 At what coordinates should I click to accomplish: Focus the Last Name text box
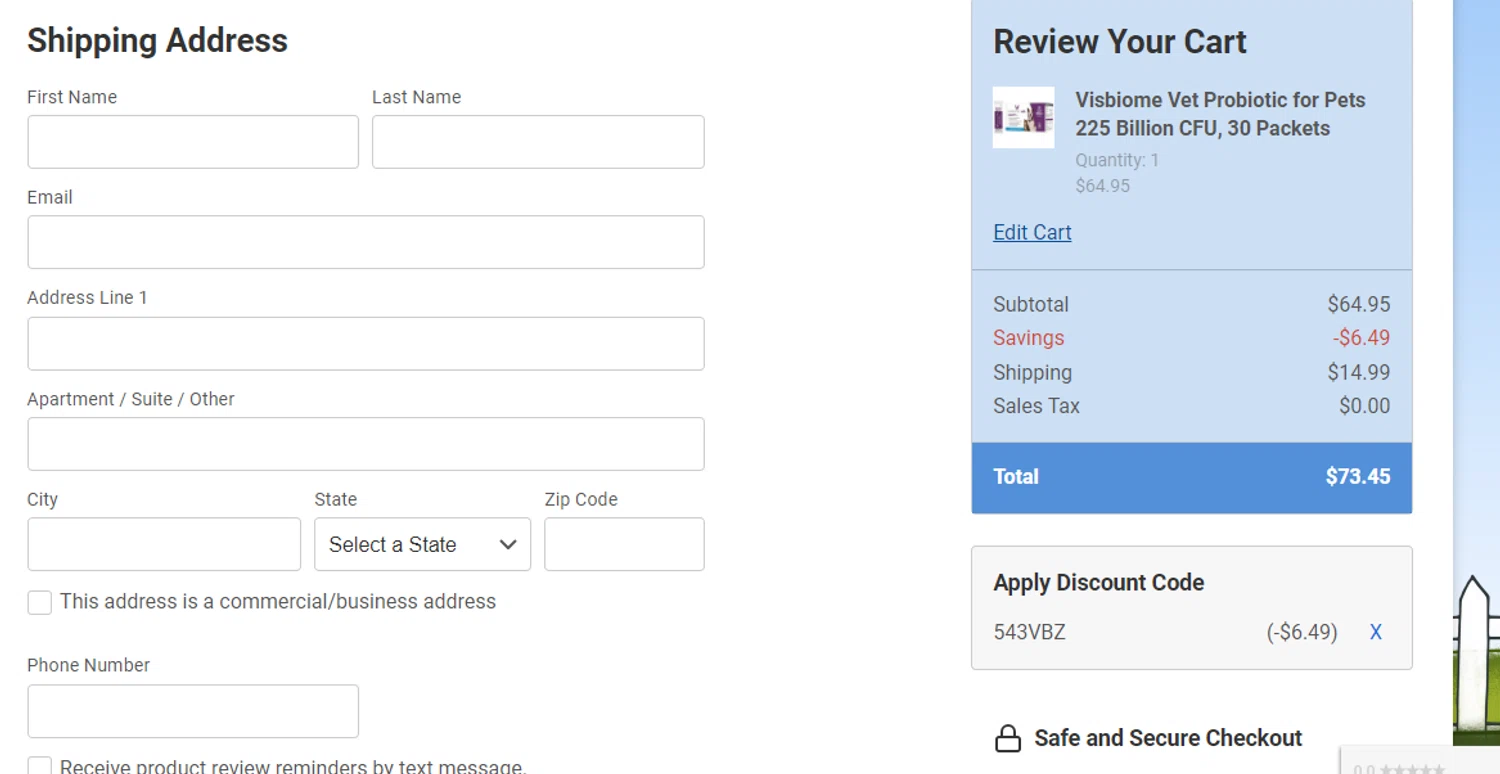point(537,142)
